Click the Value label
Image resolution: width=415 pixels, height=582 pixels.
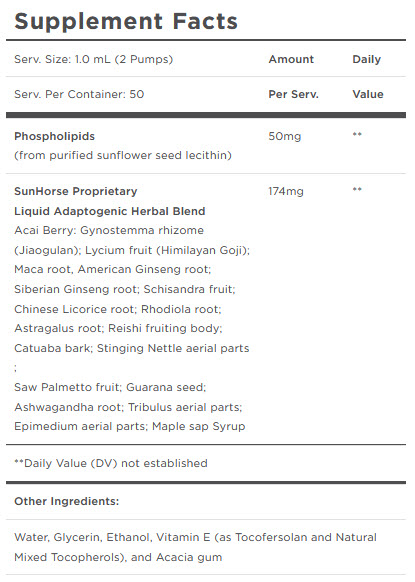click(x=368, y=94)
